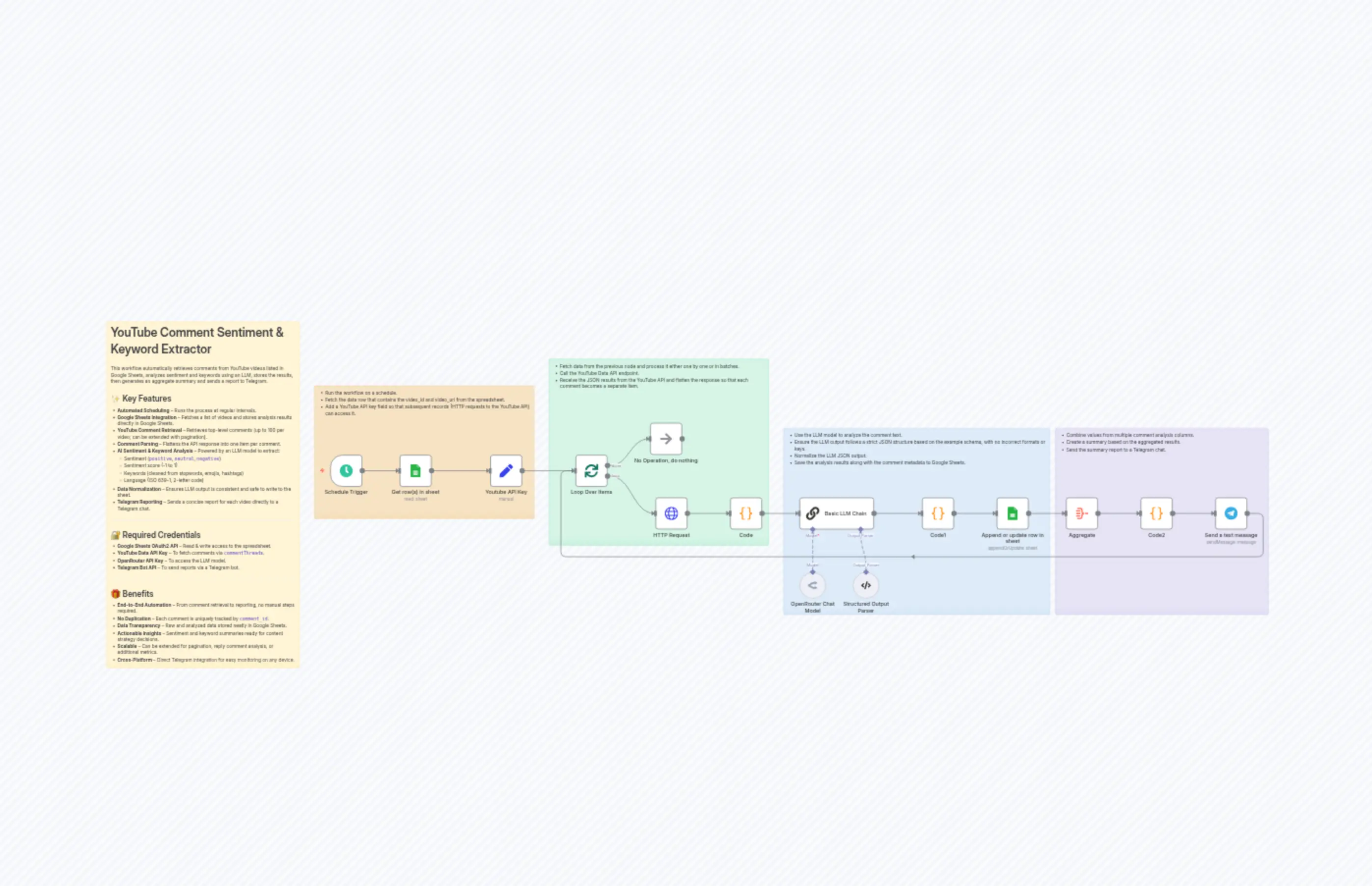Click the Aggregate node
1372x886 pixels.
tap(1082, 513)
